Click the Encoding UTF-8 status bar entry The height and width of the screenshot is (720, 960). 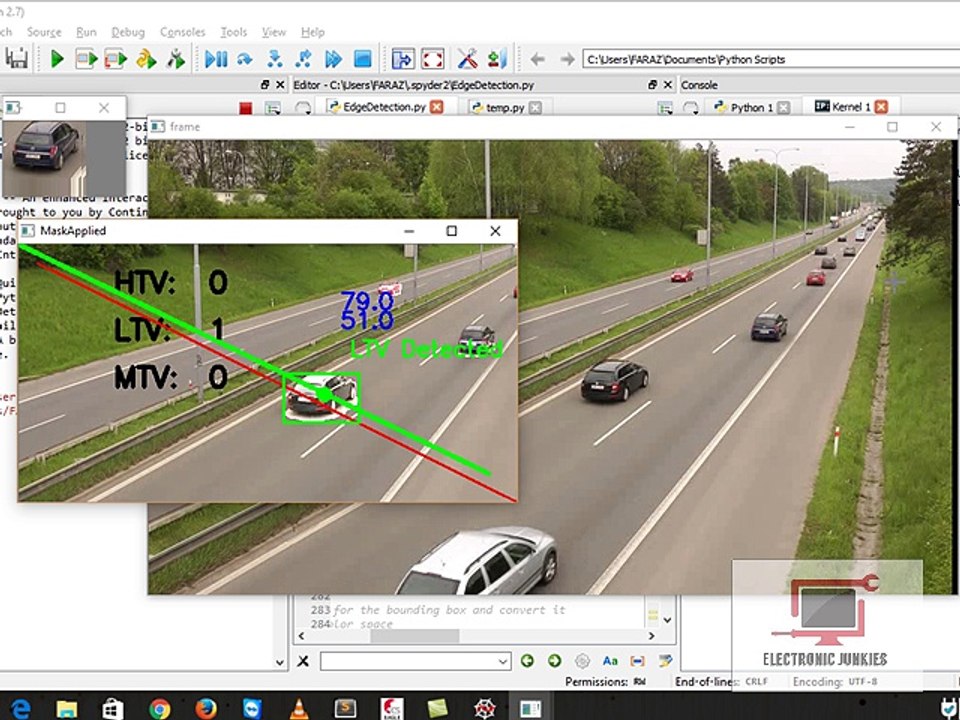point(835,681)
